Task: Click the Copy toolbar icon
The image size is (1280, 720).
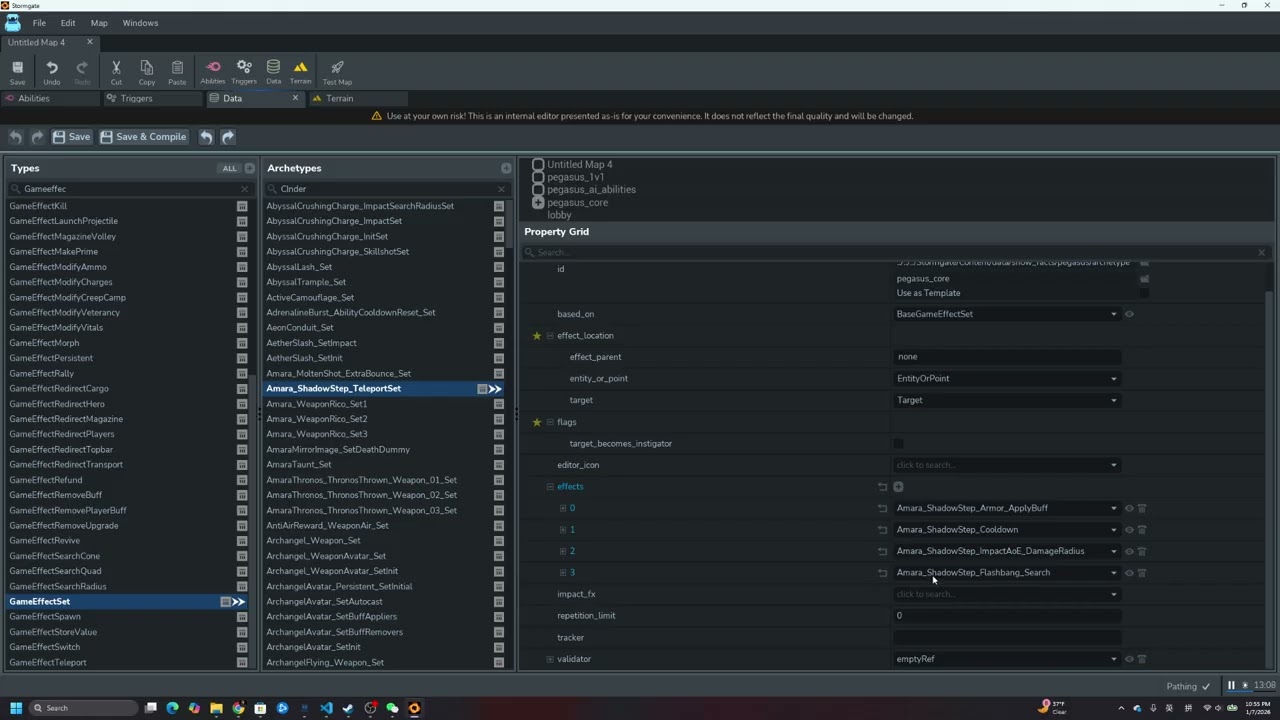Action: [146, 71]
